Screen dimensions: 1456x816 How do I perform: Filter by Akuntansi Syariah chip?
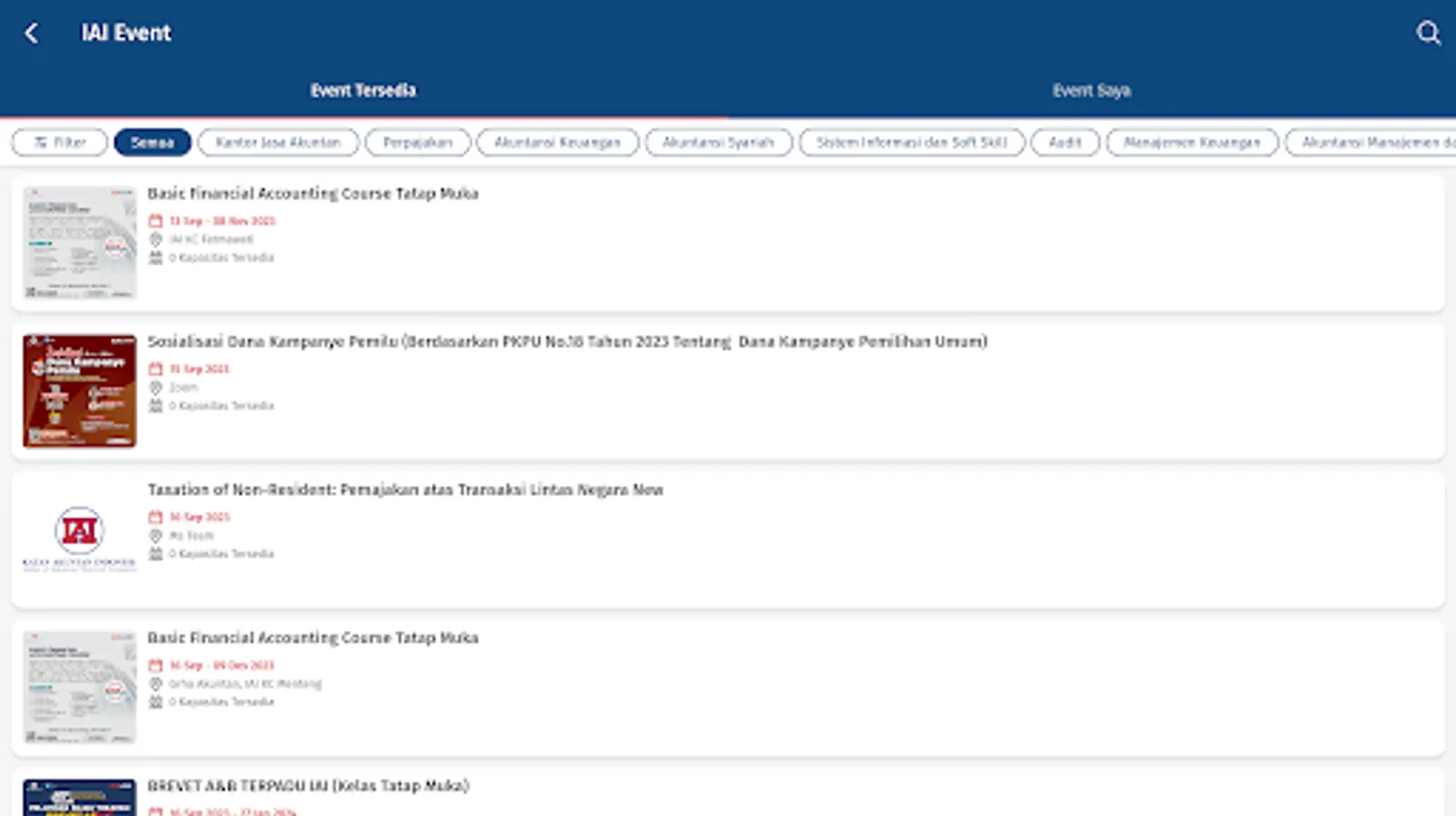[x=719, y=142]
